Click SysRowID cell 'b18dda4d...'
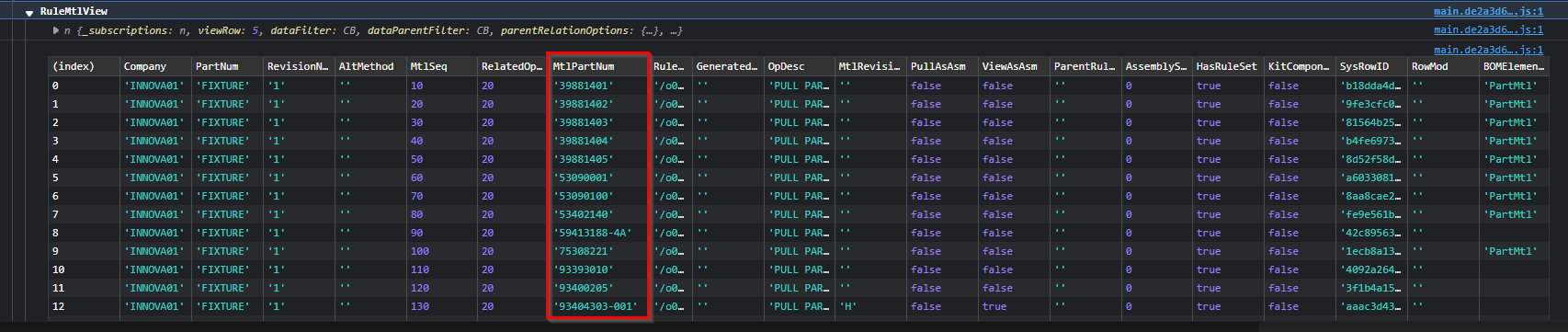1568x332 pixels. pyautogui.click(x=1372, y=86)
